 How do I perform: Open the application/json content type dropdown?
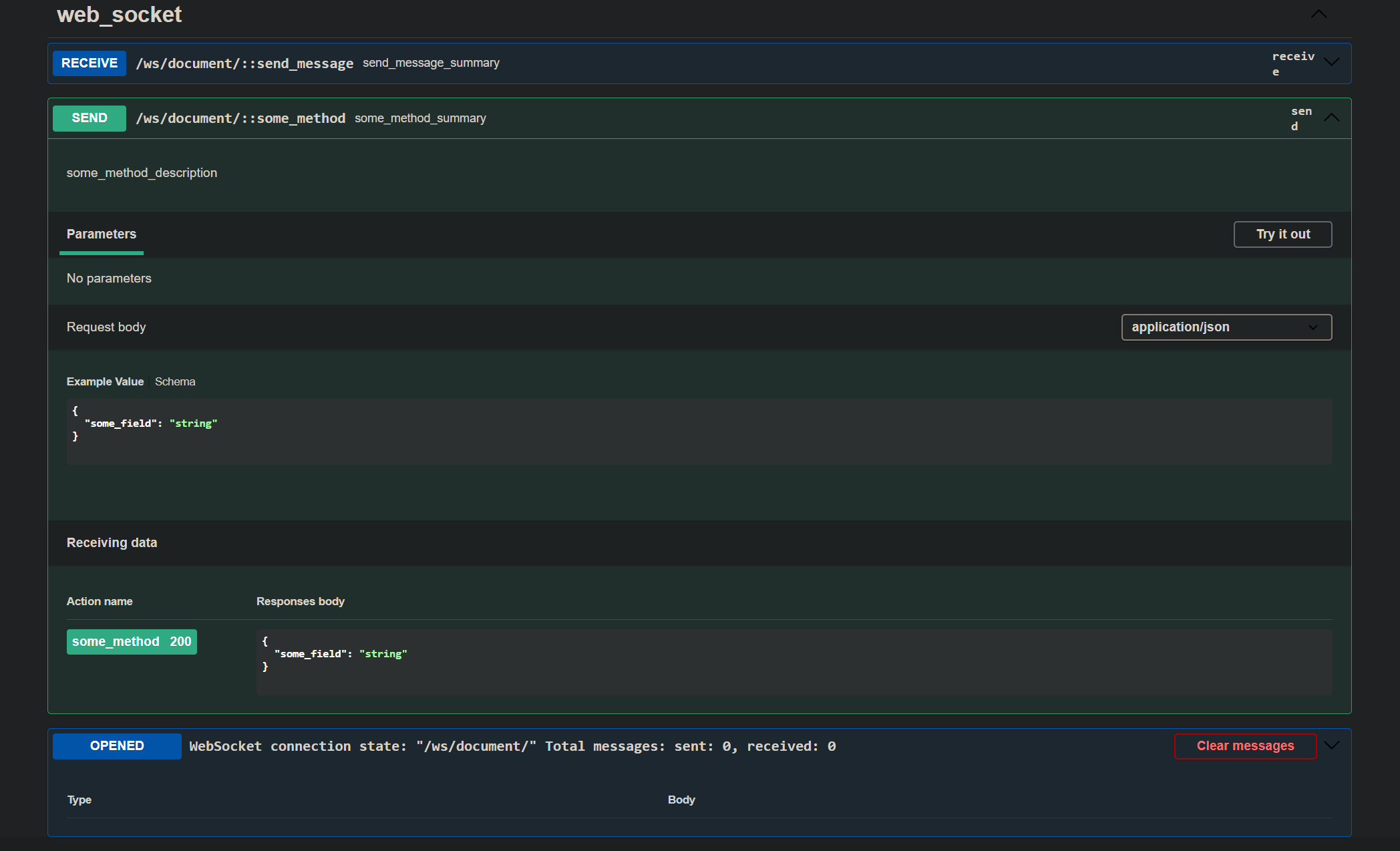pyautogui.click(x=1226, y=327)
